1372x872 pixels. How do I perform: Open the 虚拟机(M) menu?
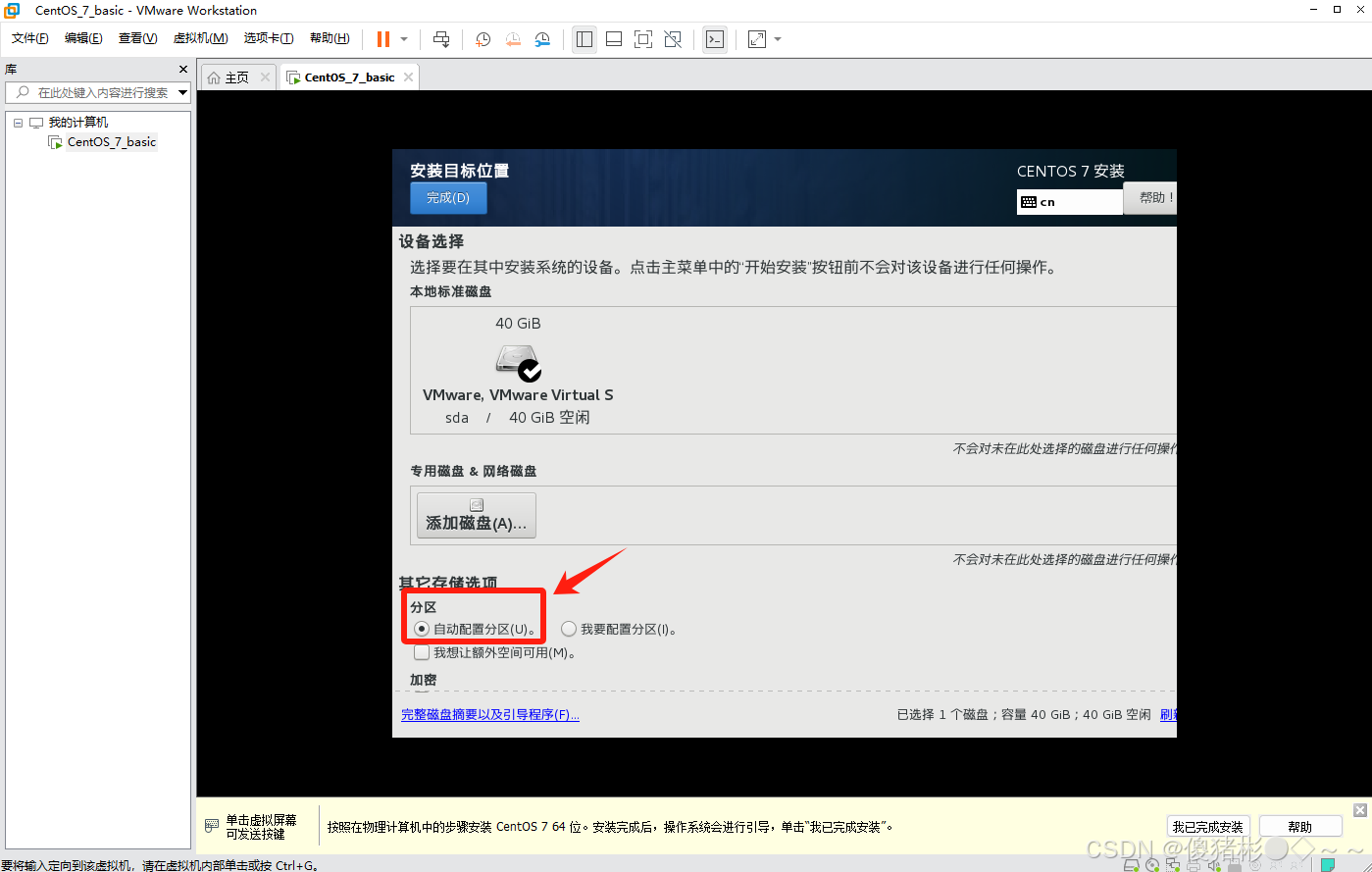[x=200, y=38]
